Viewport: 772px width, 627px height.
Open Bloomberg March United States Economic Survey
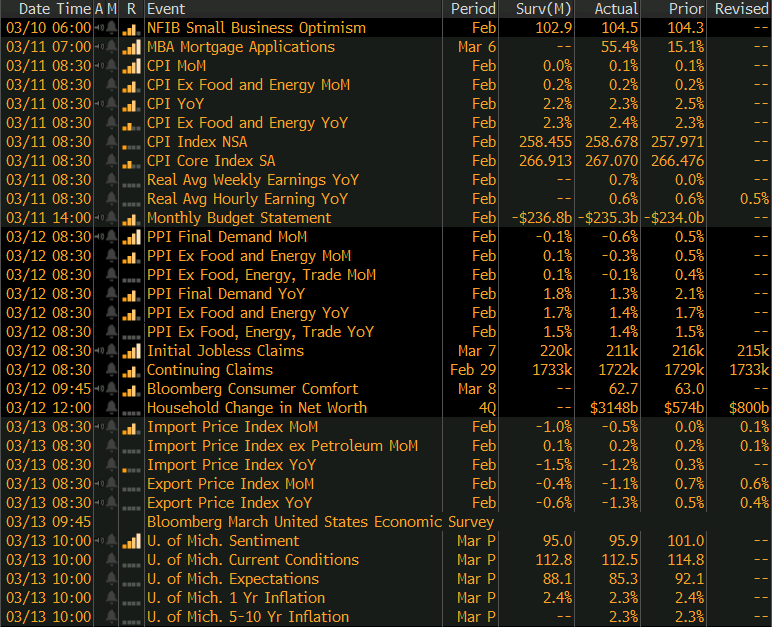point(320,522)
